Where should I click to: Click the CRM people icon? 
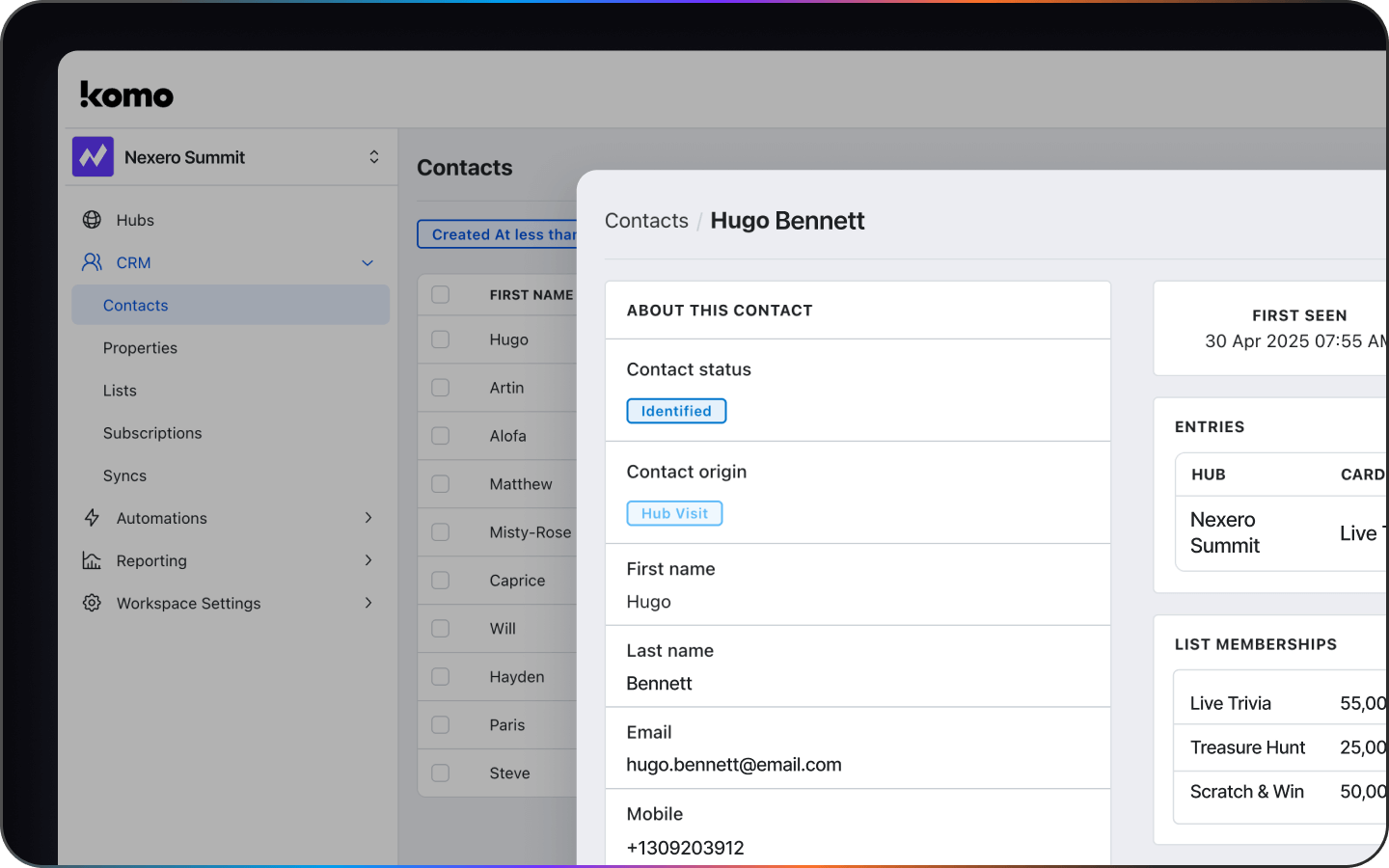(92, 262)
